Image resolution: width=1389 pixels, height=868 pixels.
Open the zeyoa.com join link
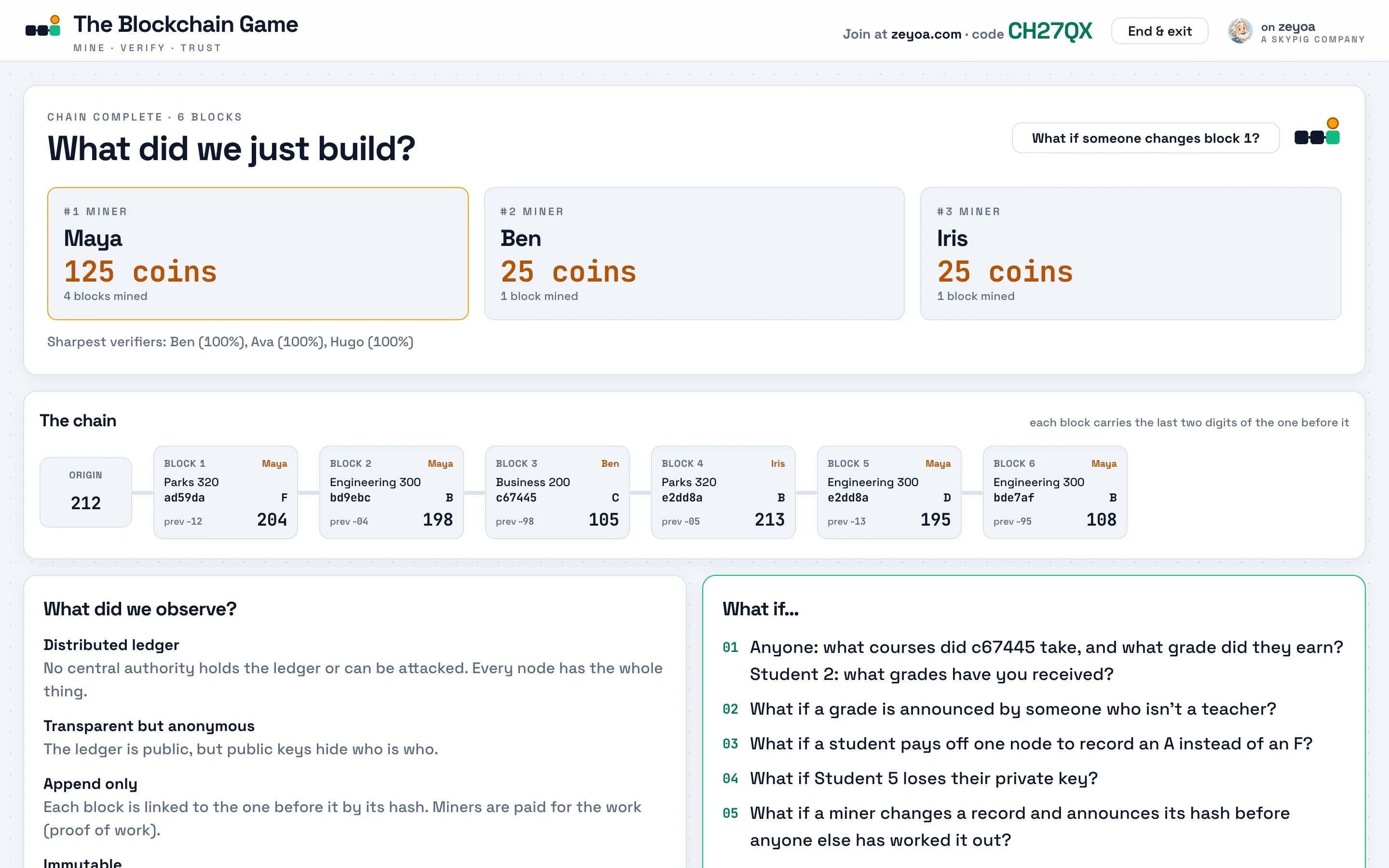click(x=926, y=34)
